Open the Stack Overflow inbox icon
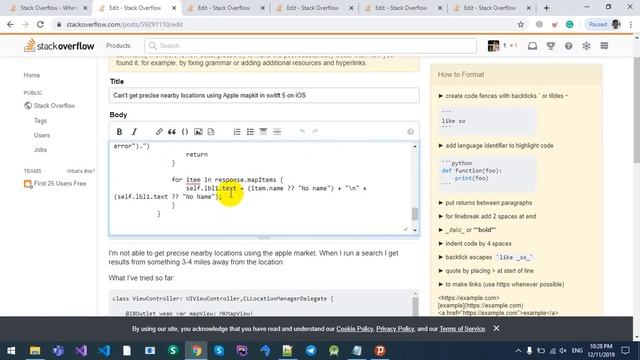The image size is (640, 360). point(532,46)
